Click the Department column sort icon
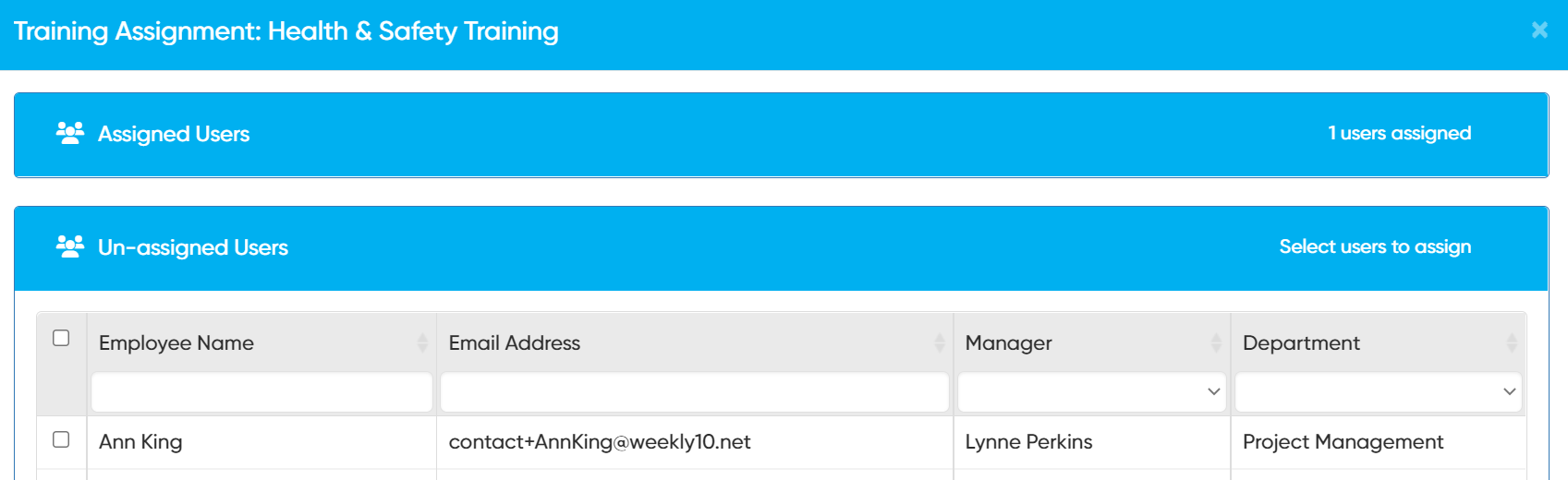Viewport: 1568px width, 480px height. [x=1512, y=343]
